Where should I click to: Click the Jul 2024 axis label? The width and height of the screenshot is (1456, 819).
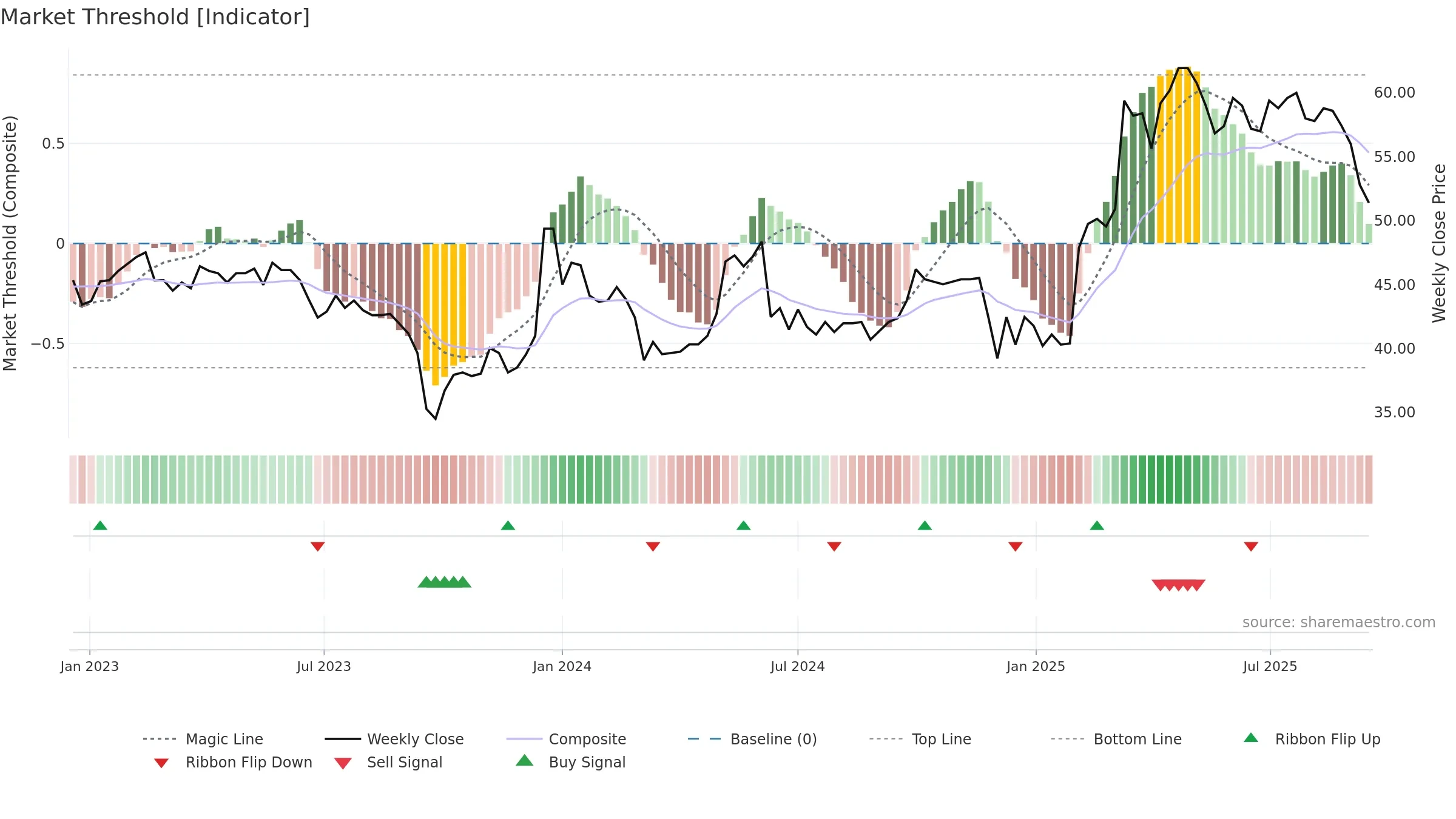tap(798, 667)
